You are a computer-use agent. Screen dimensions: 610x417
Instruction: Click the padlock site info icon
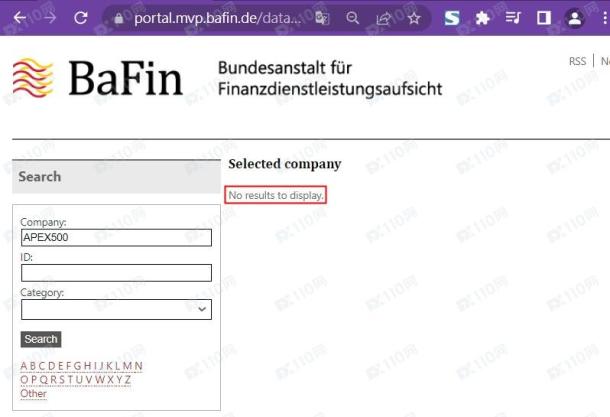[119, 18]
